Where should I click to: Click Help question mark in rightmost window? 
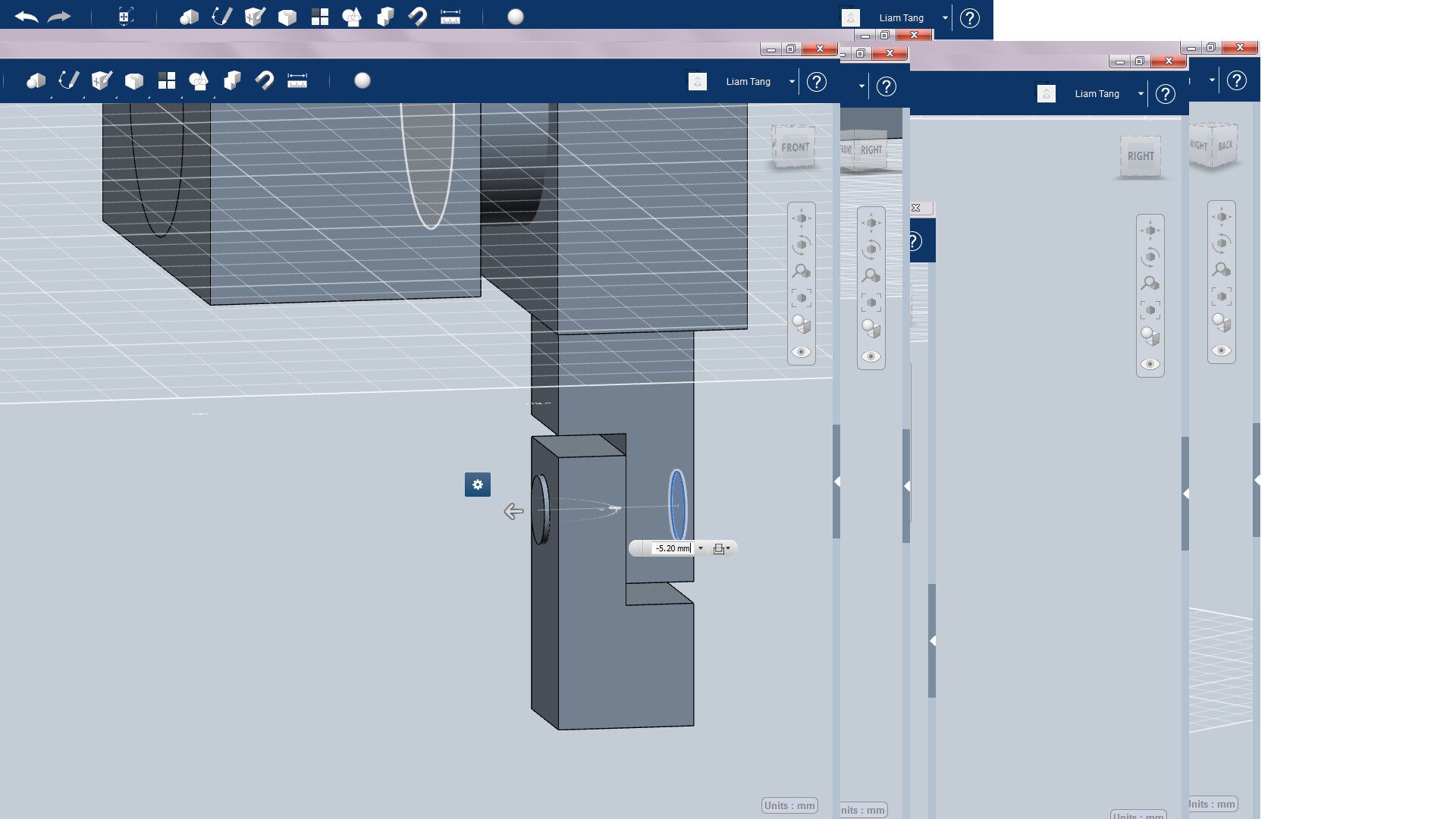1237,80
